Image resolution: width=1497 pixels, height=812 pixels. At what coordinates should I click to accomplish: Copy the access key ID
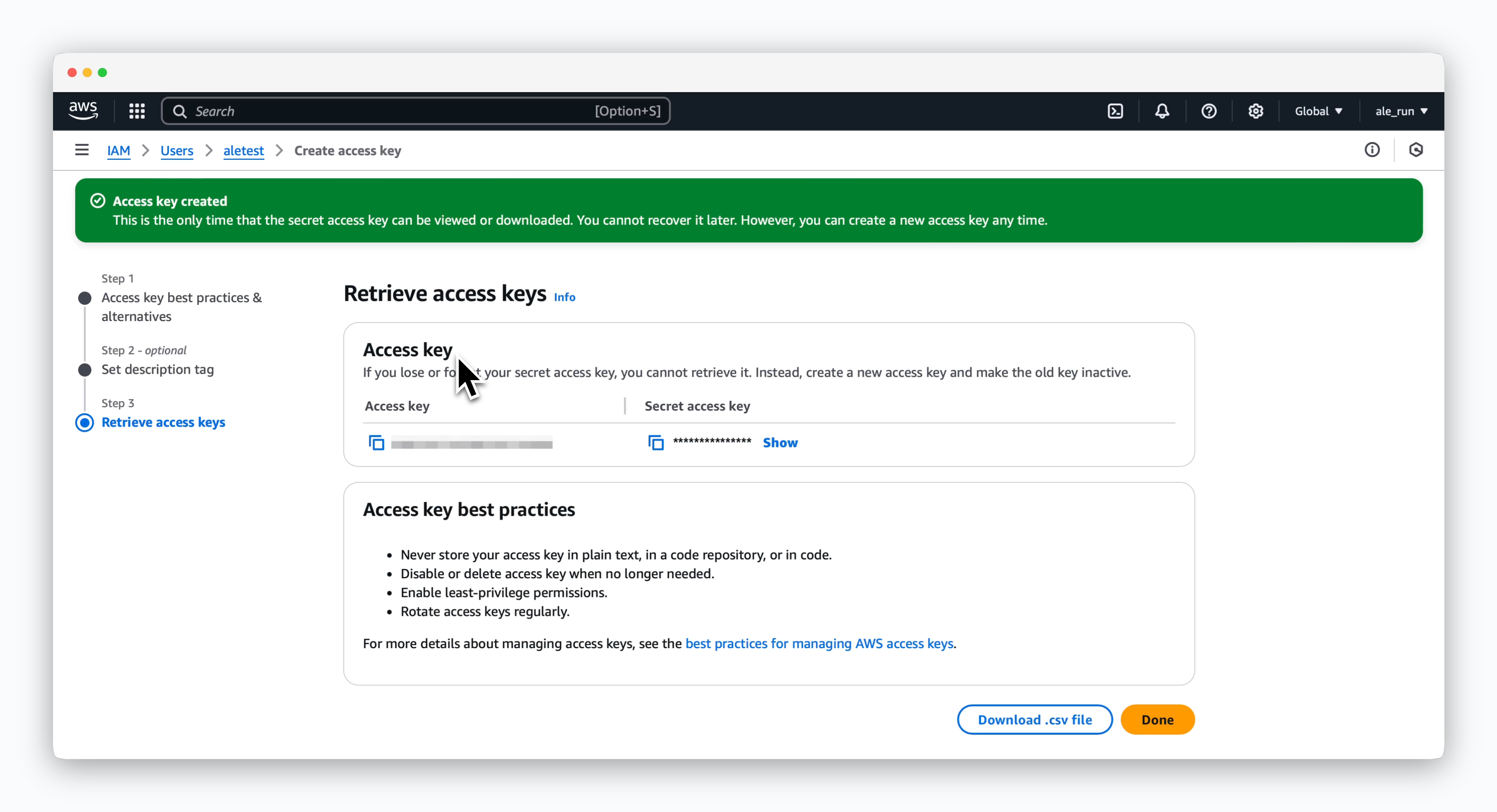[x=376, y=442]
